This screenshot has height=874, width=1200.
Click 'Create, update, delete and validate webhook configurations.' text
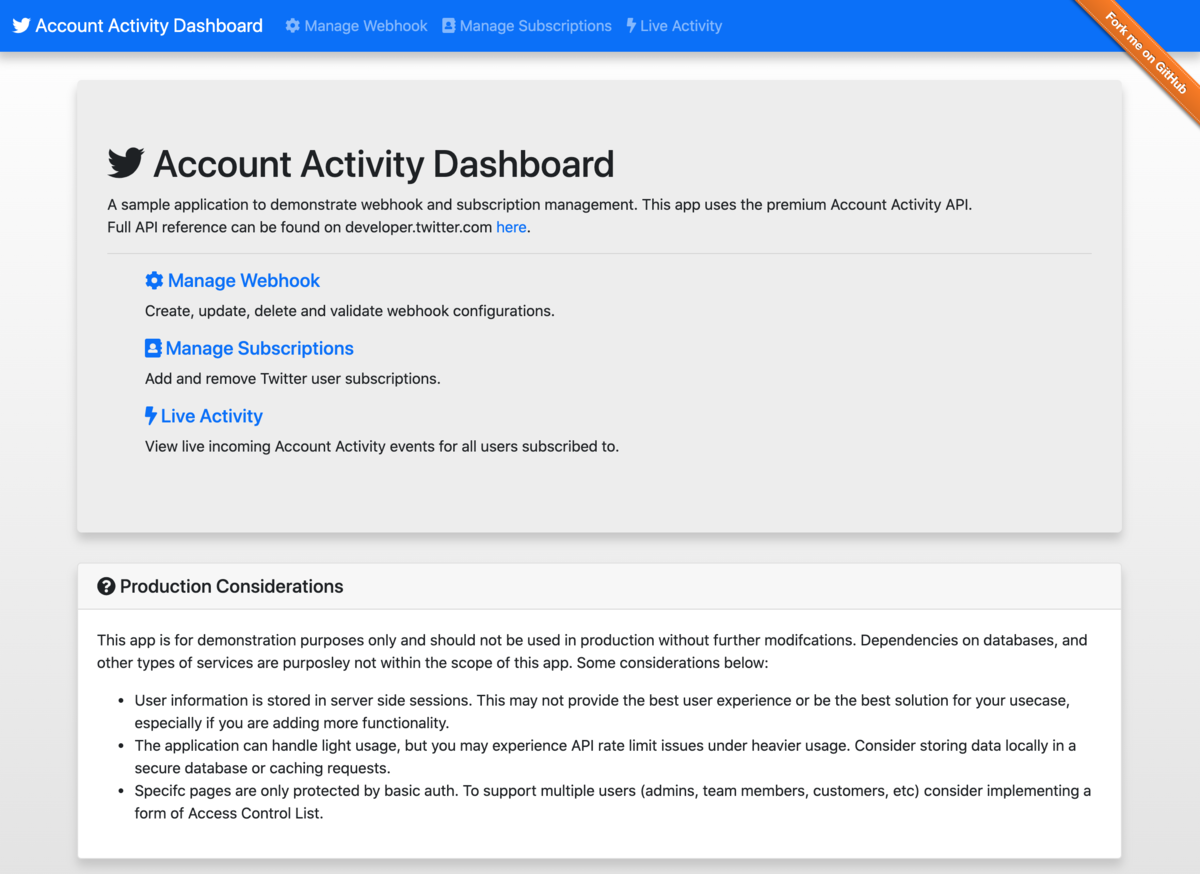[x=350, y=311]
